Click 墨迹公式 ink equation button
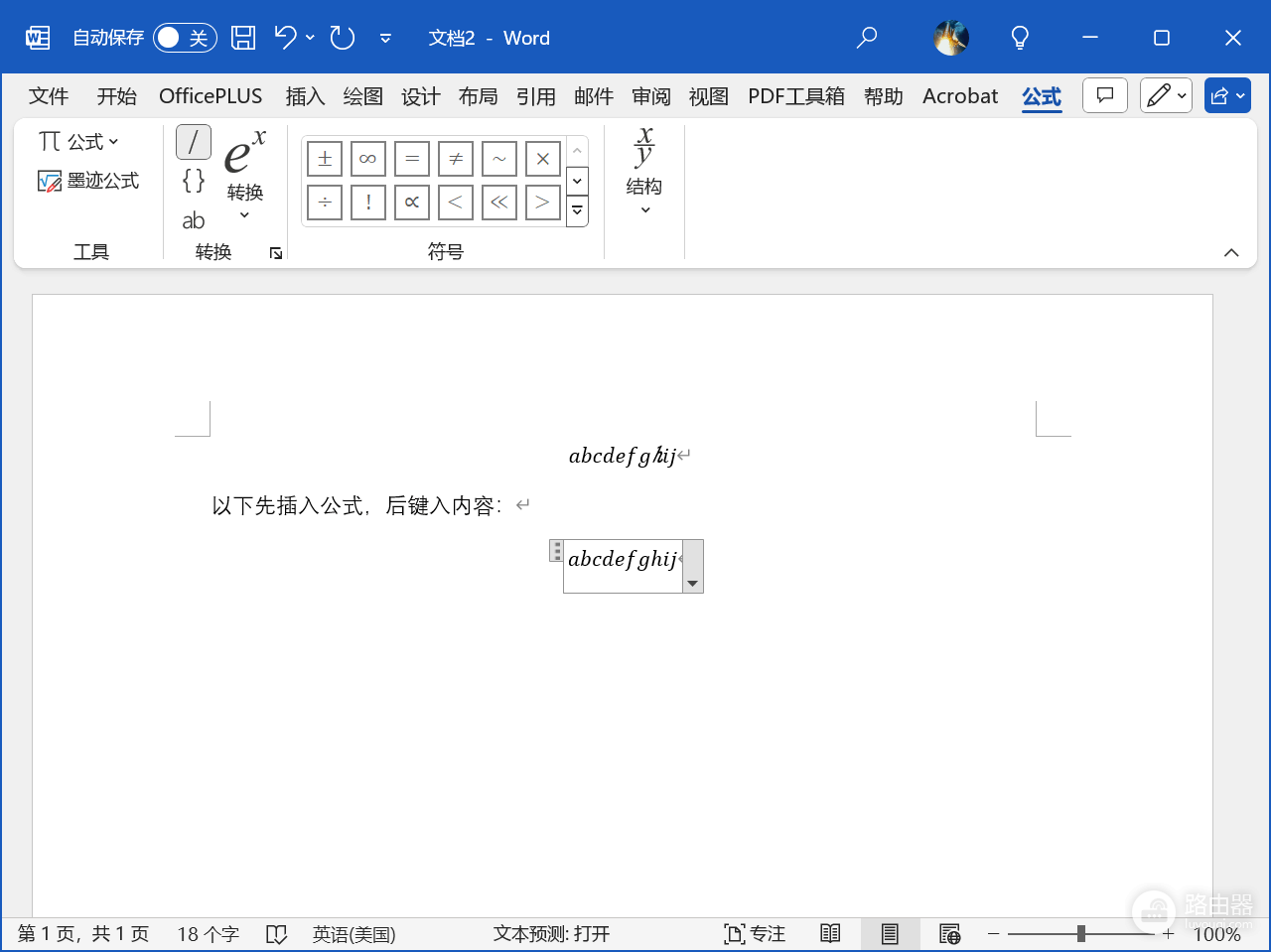Screen dimensions: 1271x952 [88, 181]
